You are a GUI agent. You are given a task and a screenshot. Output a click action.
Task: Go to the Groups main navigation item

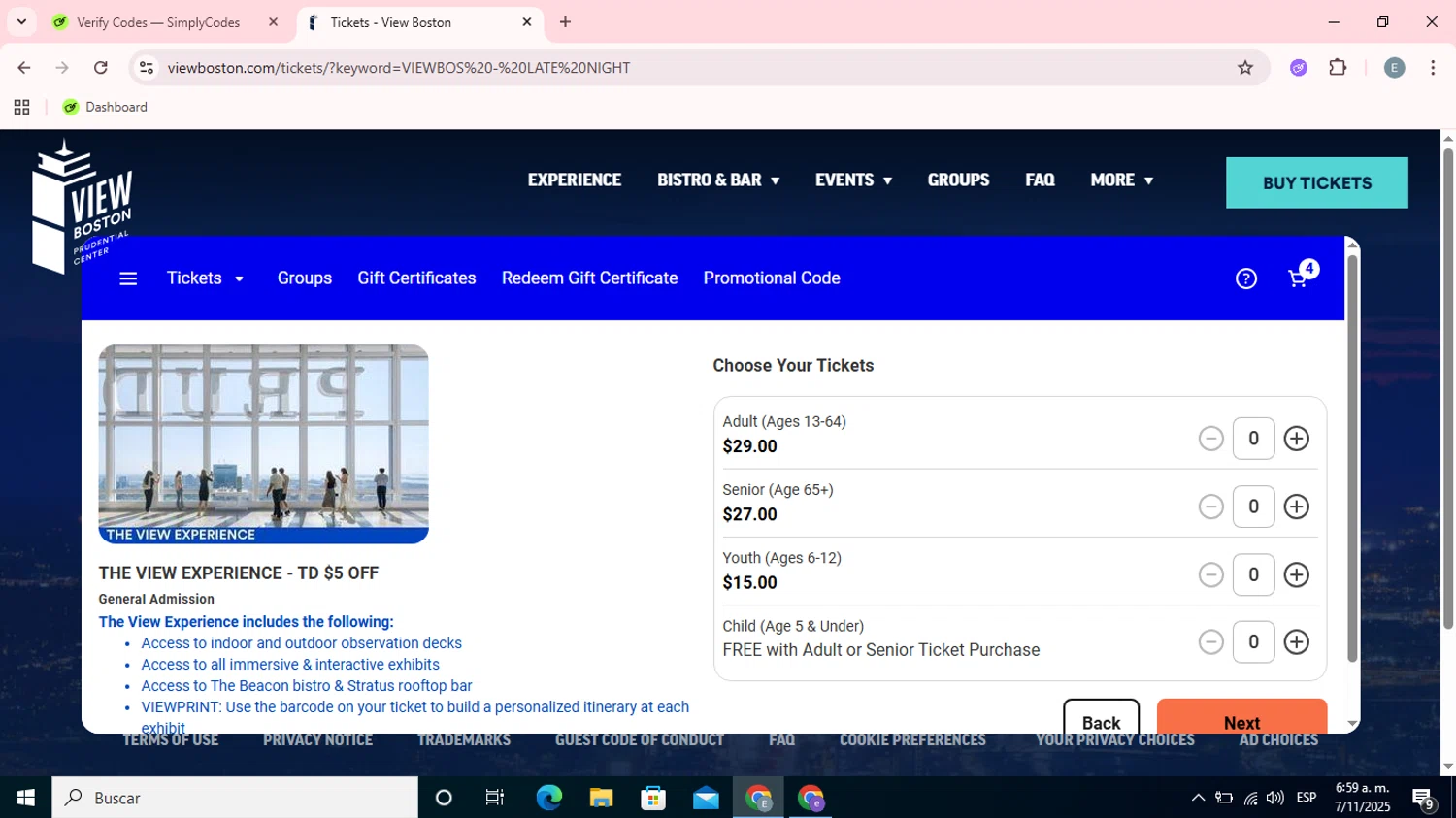tap(958, 180)
